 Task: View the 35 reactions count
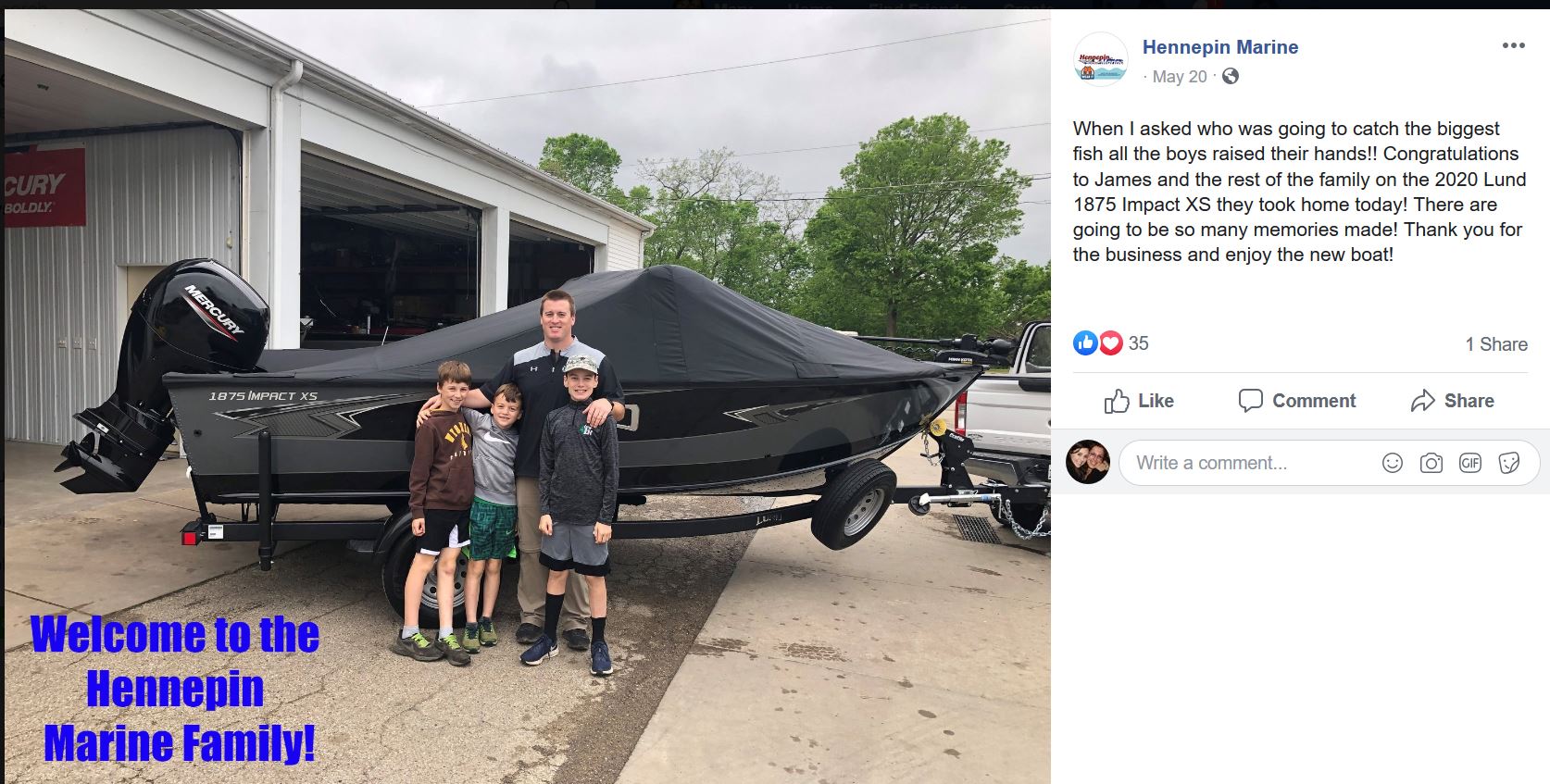click(1138, 343)
